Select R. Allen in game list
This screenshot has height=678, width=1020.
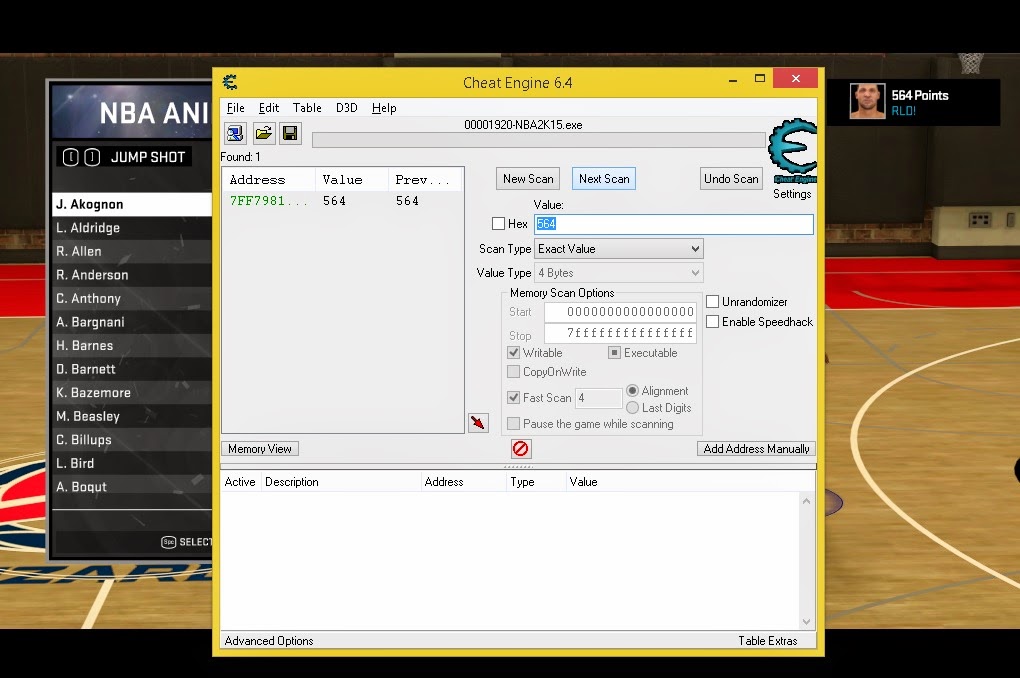(132, 251)
